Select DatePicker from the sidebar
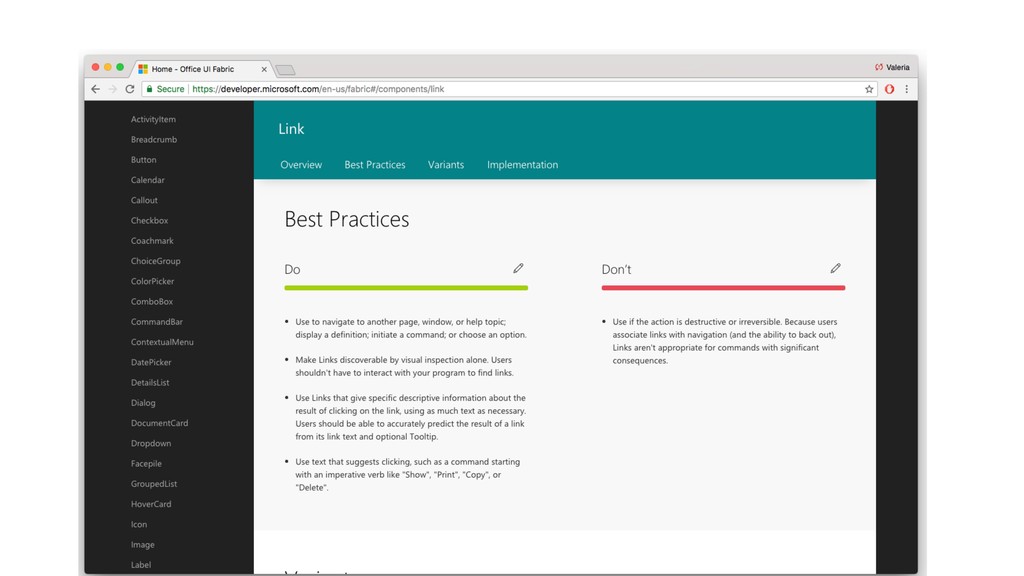The image size is (1024, 576). click(x=151, y=362)
